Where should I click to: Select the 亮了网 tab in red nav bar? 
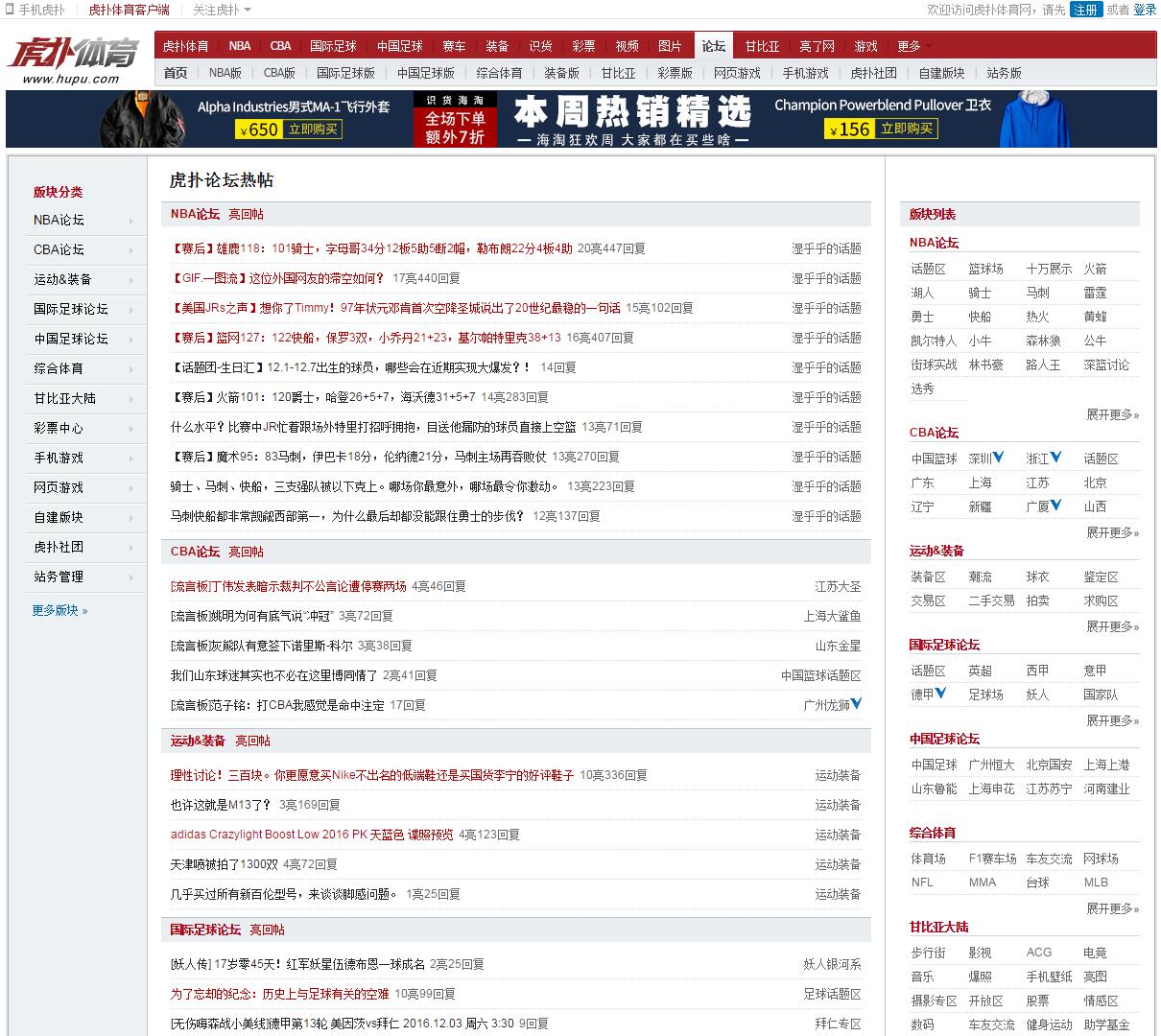(x=817, y=46)
